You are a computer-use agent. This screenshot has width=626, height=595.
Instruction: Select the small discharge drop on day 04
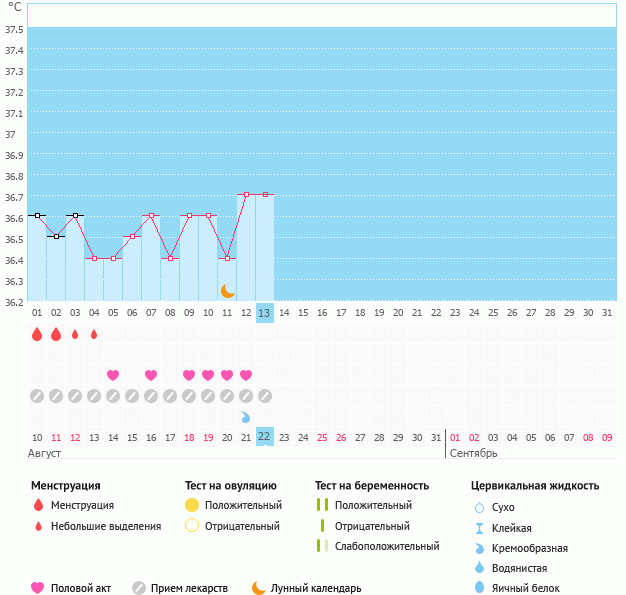(x=94, y=334)
